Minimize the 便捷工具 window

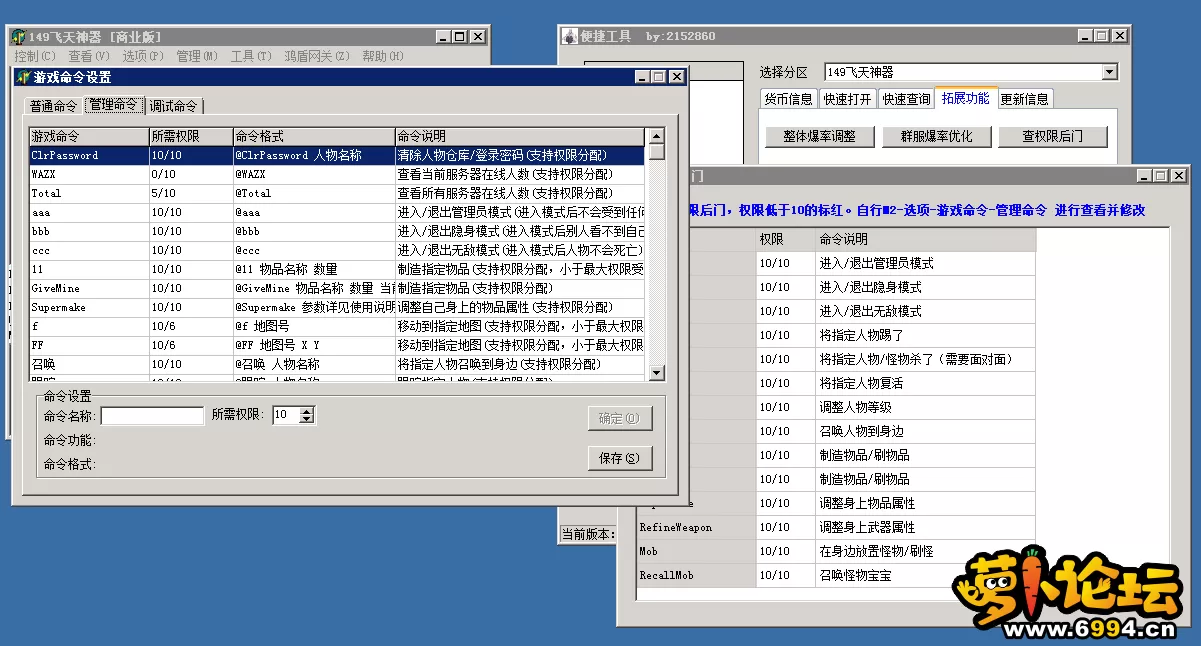pyautogui.click(x=1083, y=36)
